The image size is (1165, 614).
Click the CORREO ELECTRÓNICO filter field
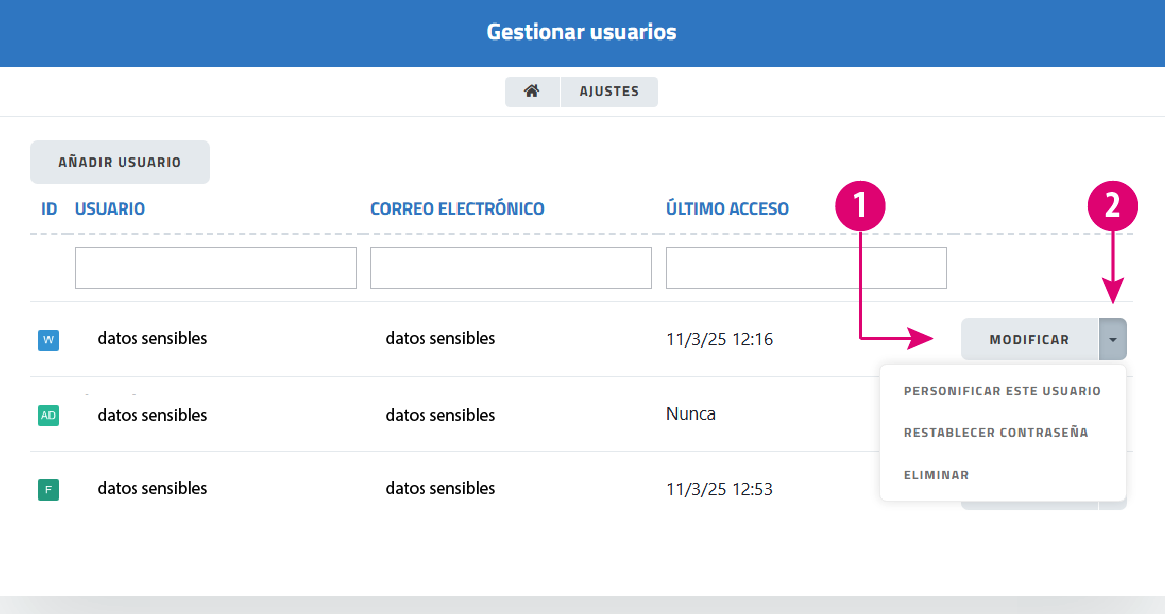510,268
